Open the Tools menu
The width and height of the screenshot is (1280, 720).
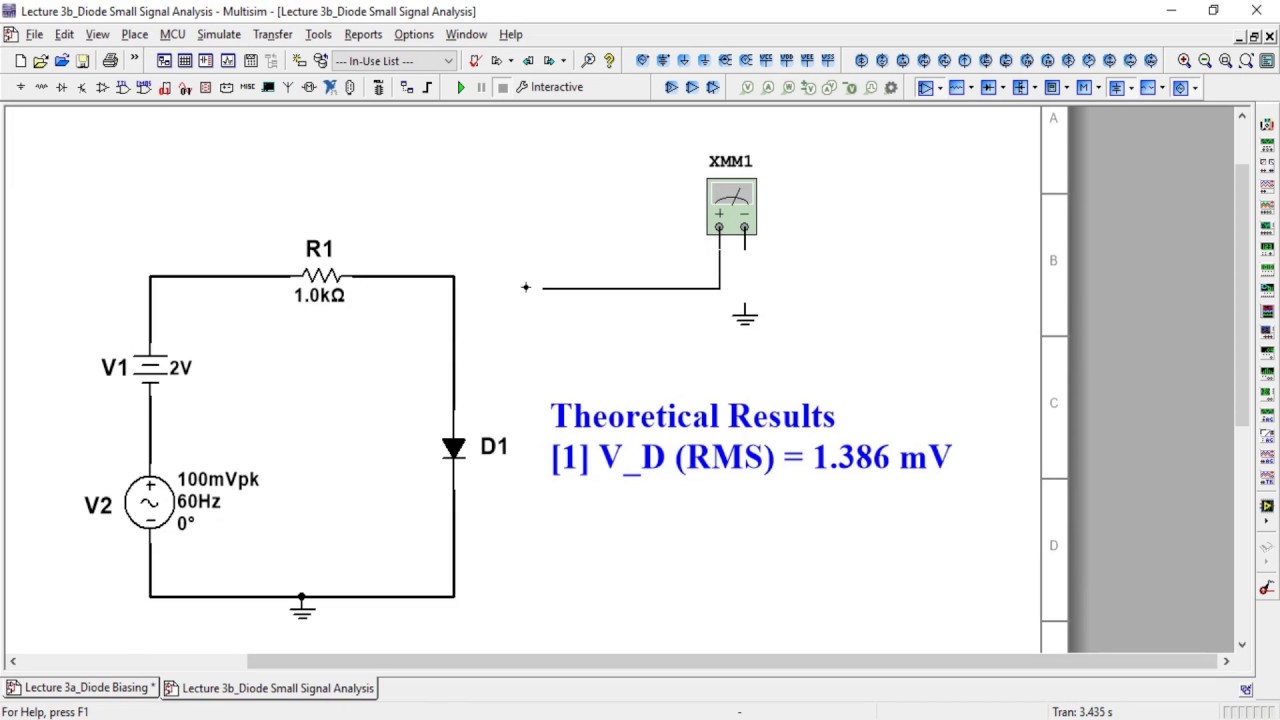tap(318, 34)
